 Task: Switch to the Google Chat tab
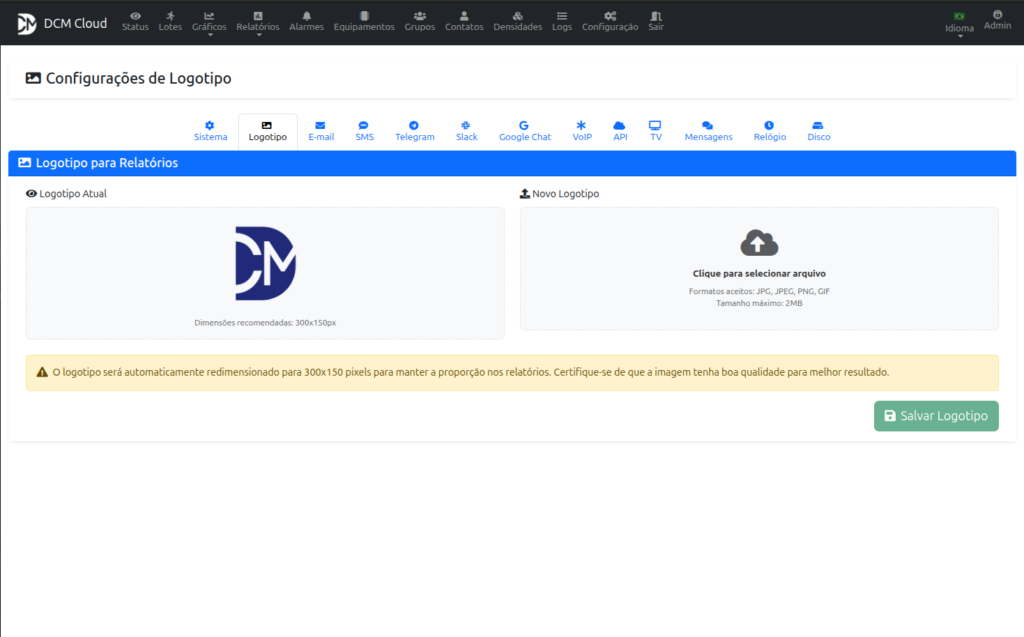(x=524, y=131)
